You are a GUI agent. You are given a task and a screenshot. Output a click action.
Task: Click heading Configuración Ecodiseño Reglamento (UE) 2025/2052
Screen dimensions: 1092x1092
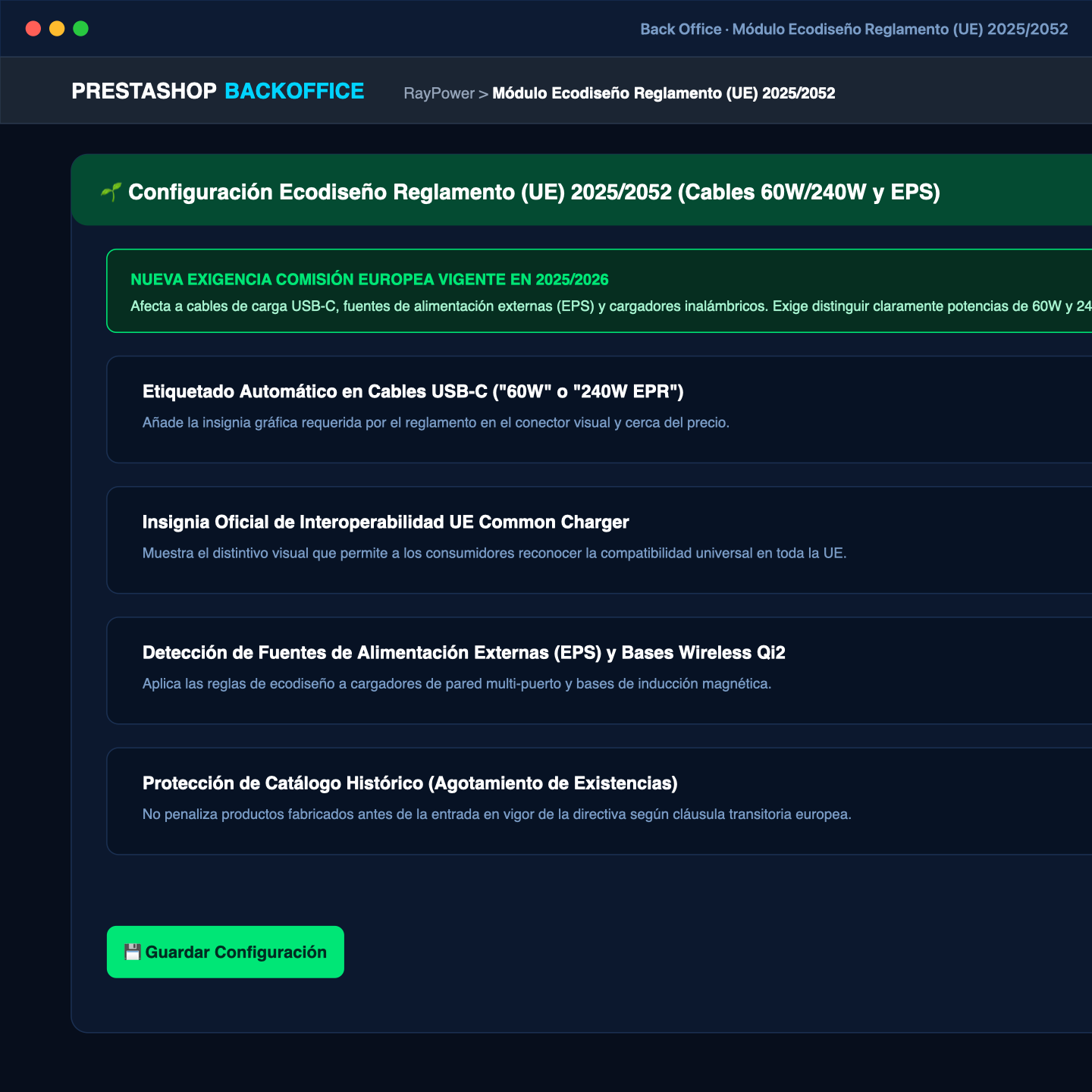(534, 192)
